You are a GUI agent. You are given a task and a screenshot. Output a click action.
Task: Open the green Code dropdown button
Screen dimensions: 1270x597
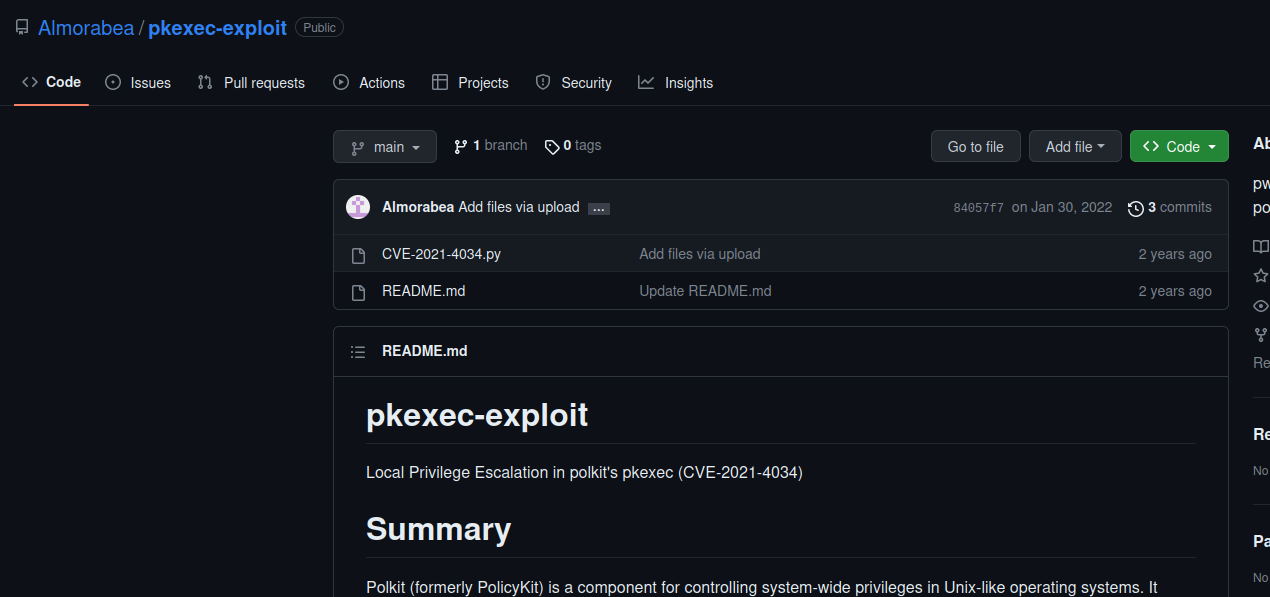point(1179,147)
